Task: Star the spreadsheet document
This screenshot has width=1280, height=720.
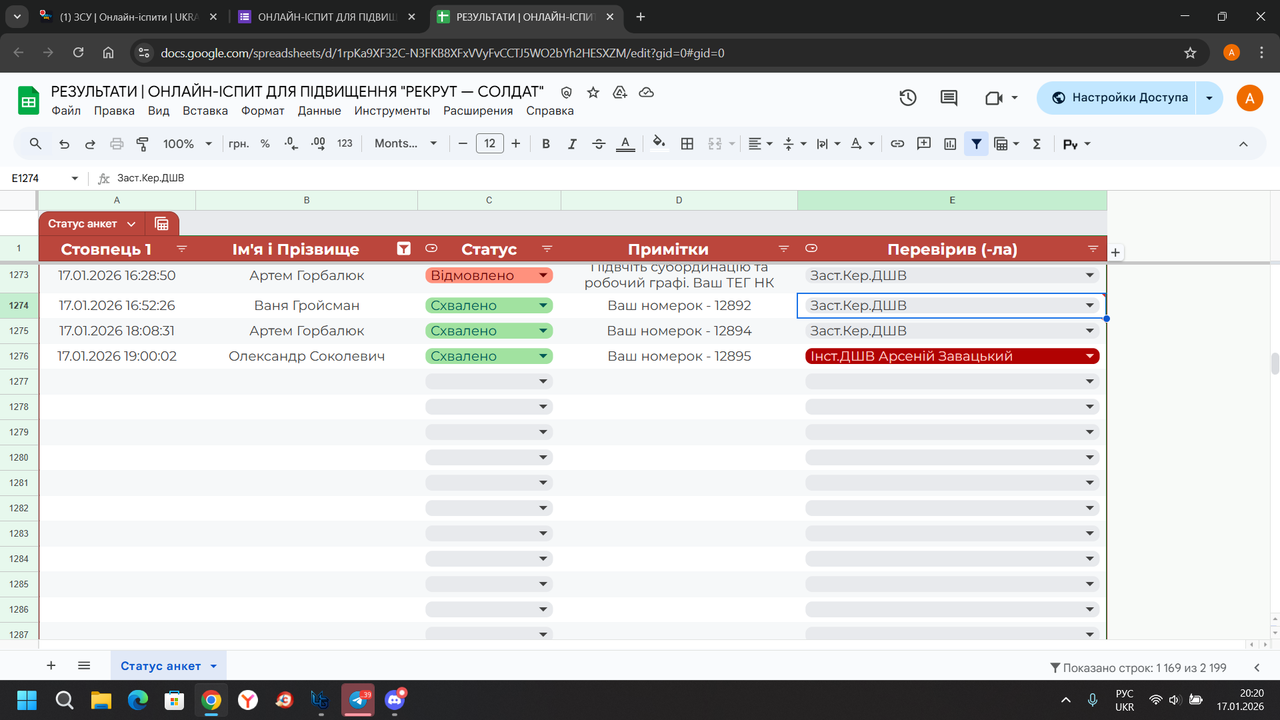Action: tap(593, 92)
